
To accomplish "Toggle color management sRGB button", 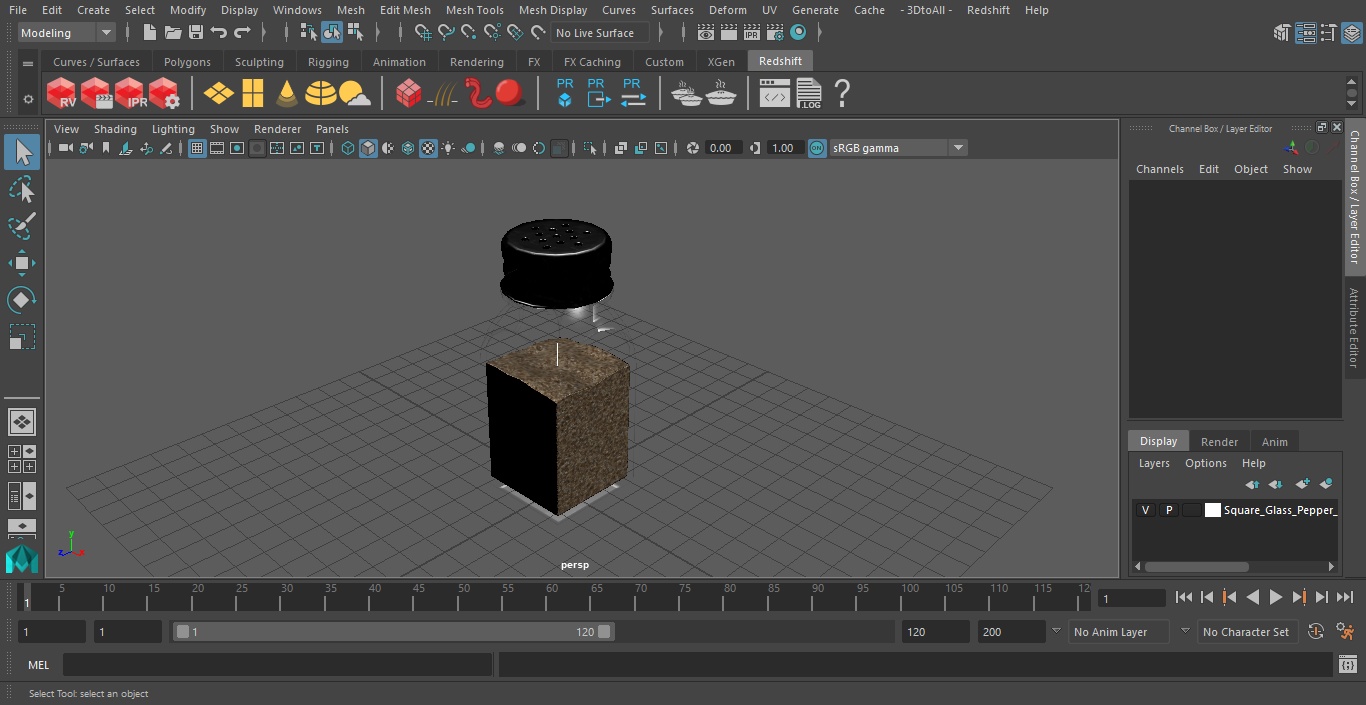I will (x=817, y=148).
